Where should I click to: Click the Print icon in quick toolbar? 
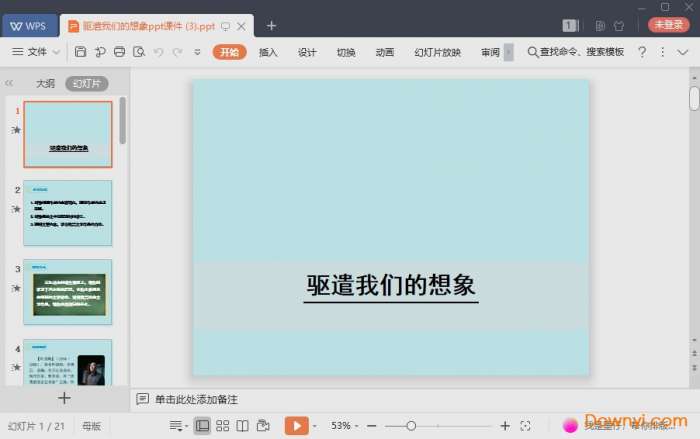tap(120, 52)
